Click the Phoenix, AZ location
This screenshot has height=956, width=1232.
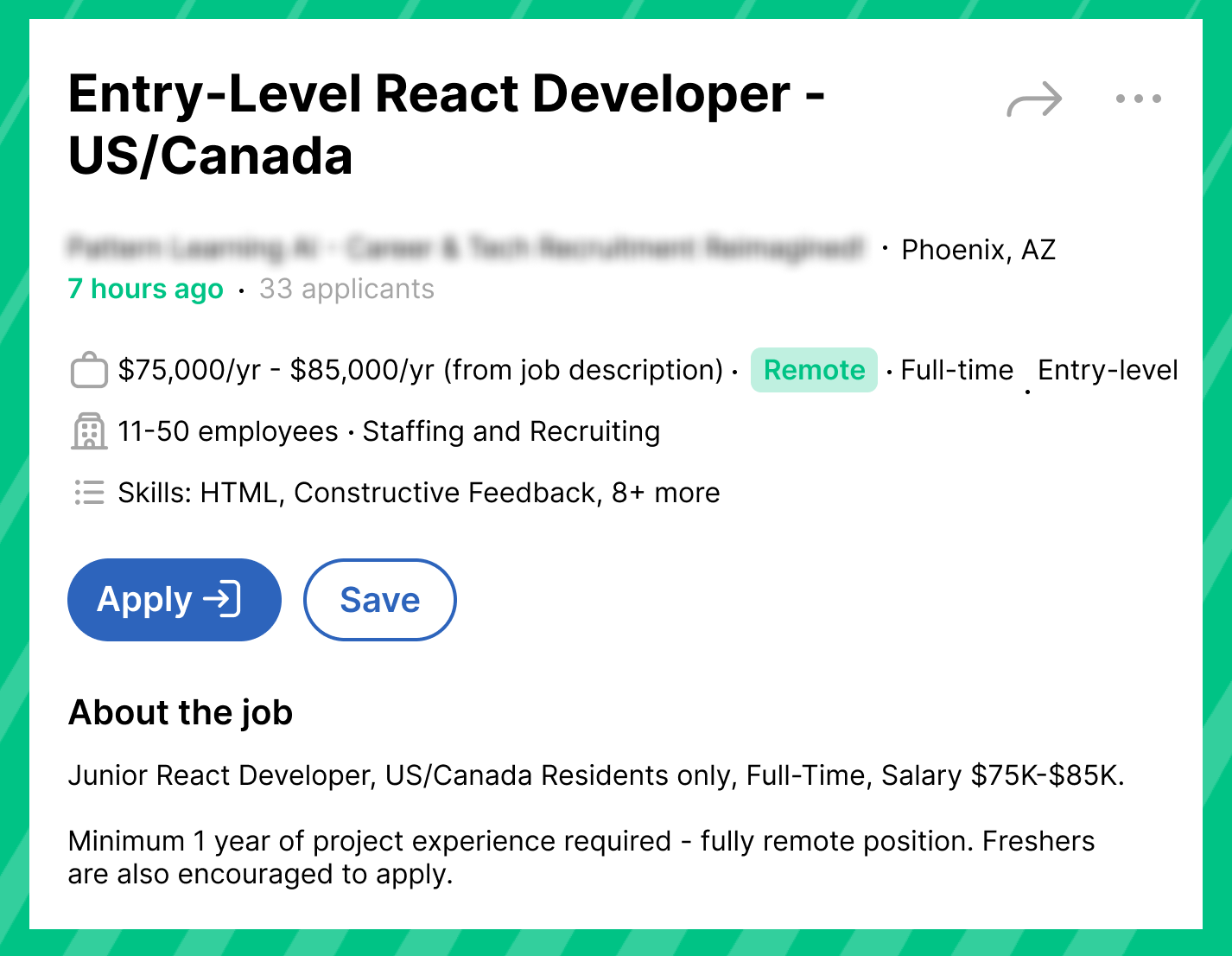tap(978, 250)
